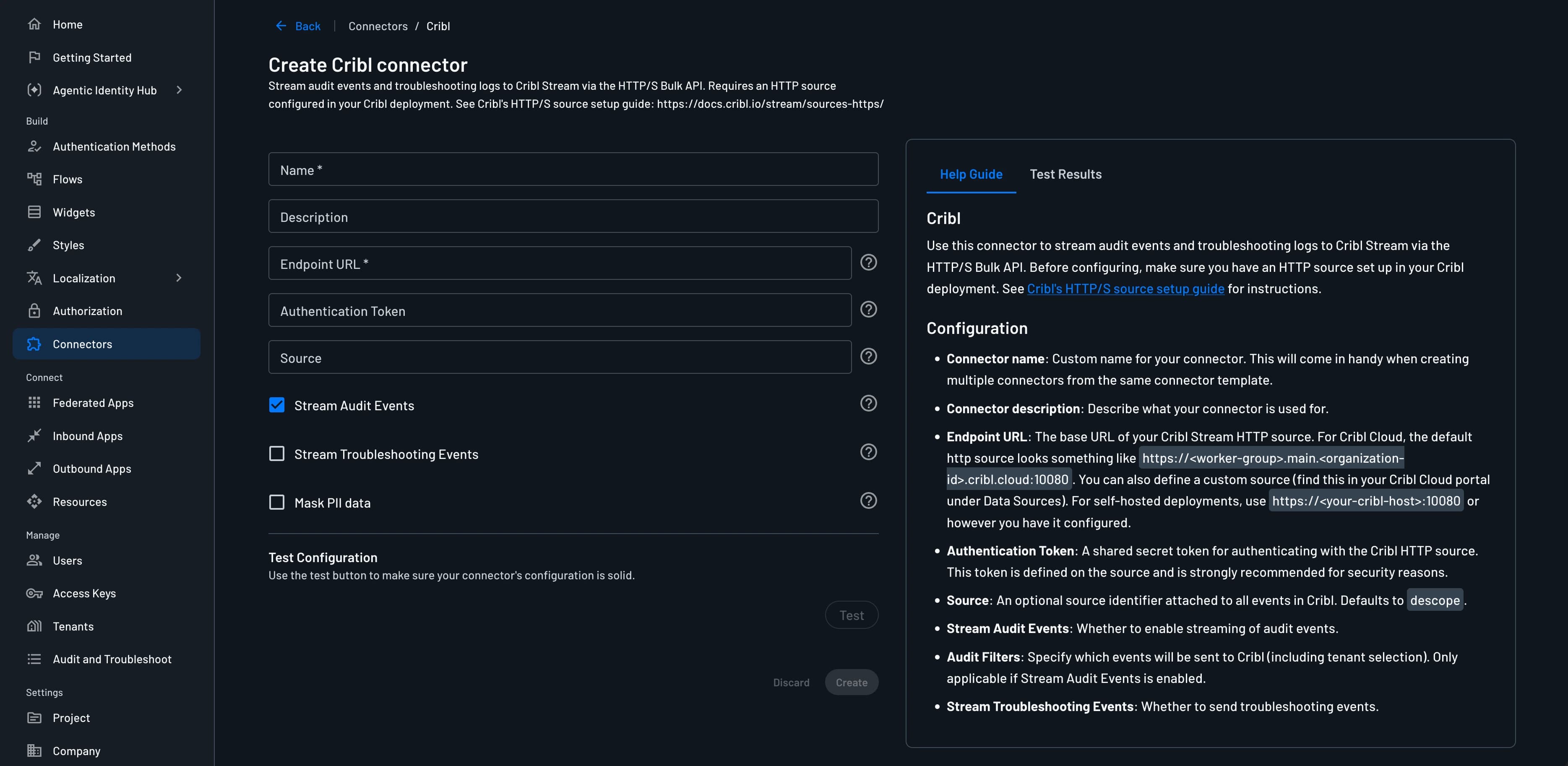Click the Access Keys key icon
Image resolution: width=1568 pixels, height=766 pixels.
[34, 593]
